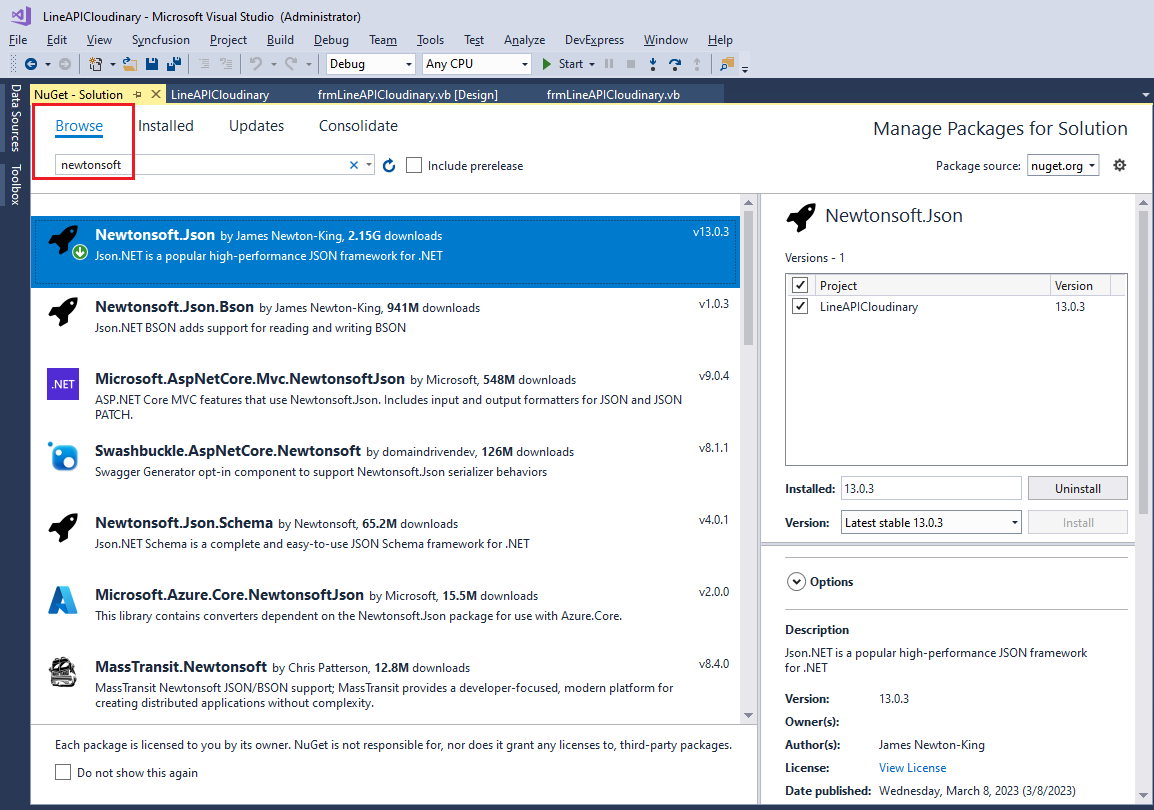Click the Redo icon in the toolbar
This screenshot has width=1154, height=810.
coord(292,63)
